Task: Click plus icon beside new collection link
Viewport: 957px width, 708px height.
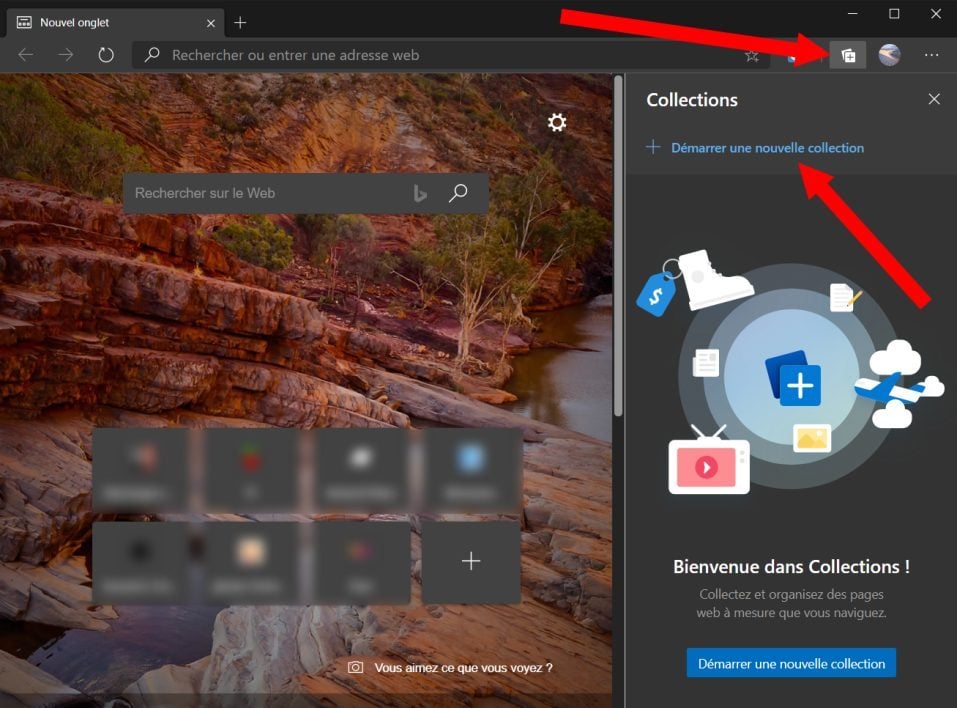Action: coord(653,147)
